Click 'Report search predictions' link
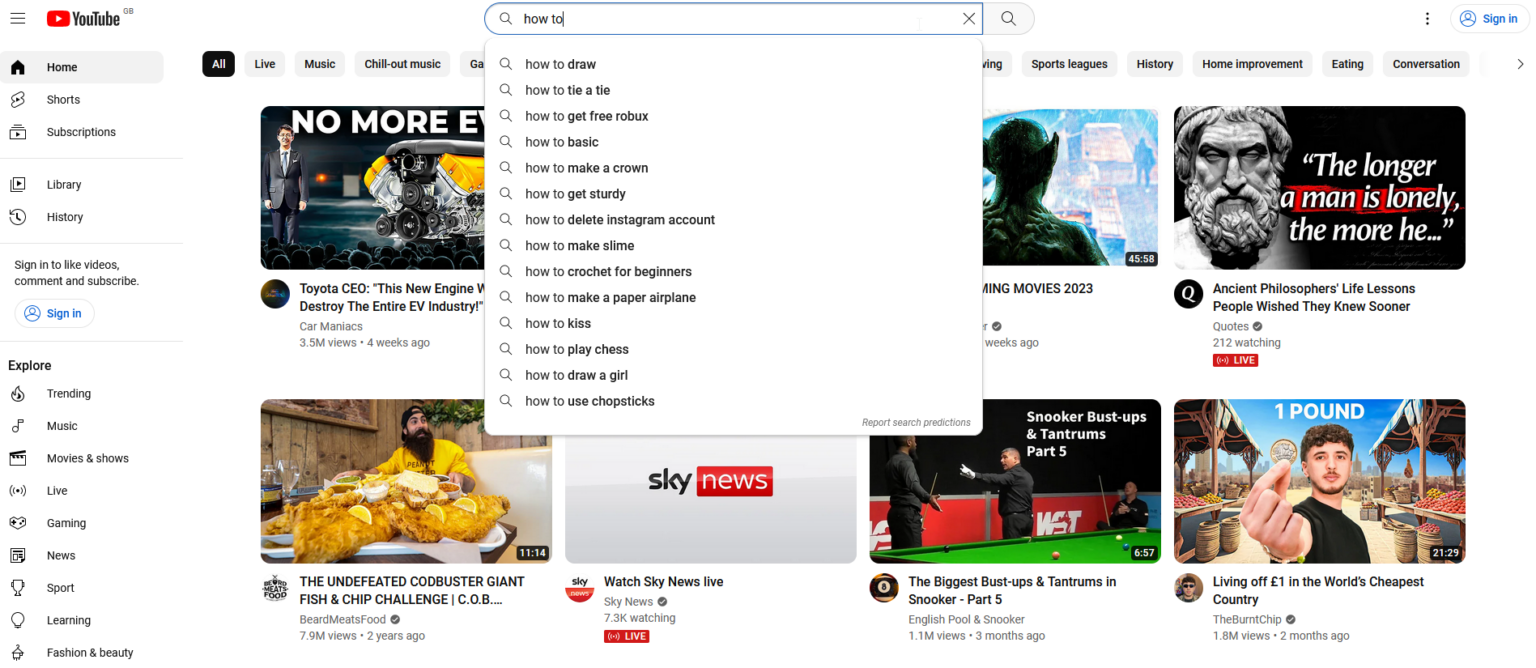This screenshot has height=668, width=1536. [916, 422]
